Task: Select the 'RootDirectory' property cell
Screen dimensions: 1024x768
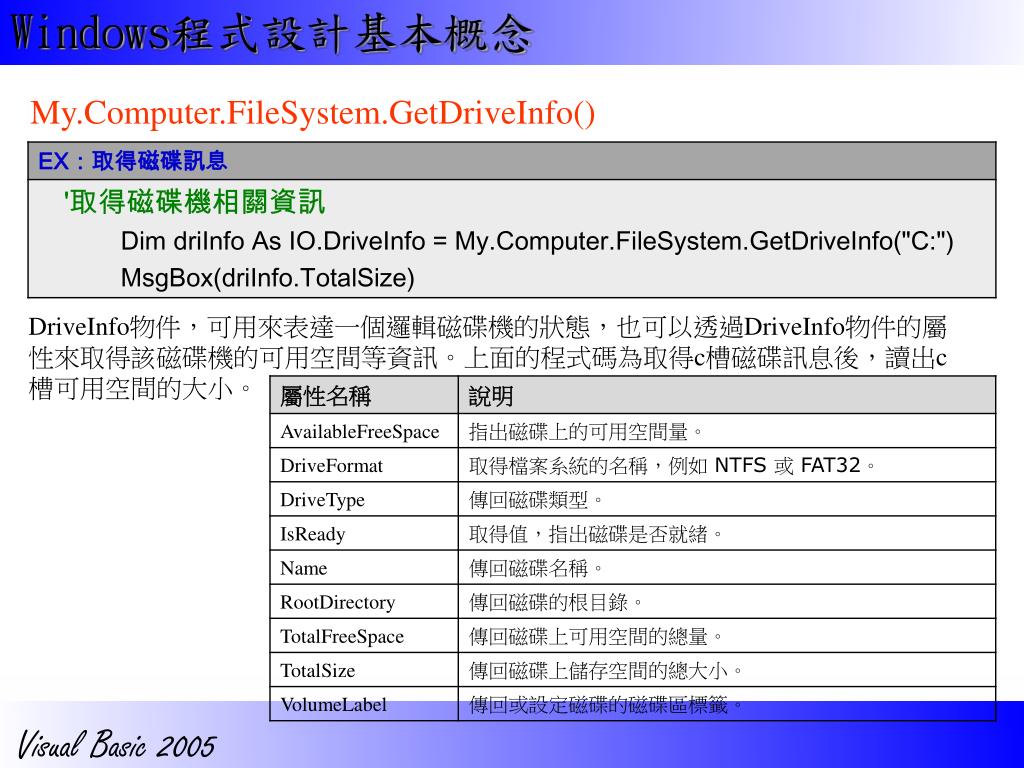Action: 364,601
